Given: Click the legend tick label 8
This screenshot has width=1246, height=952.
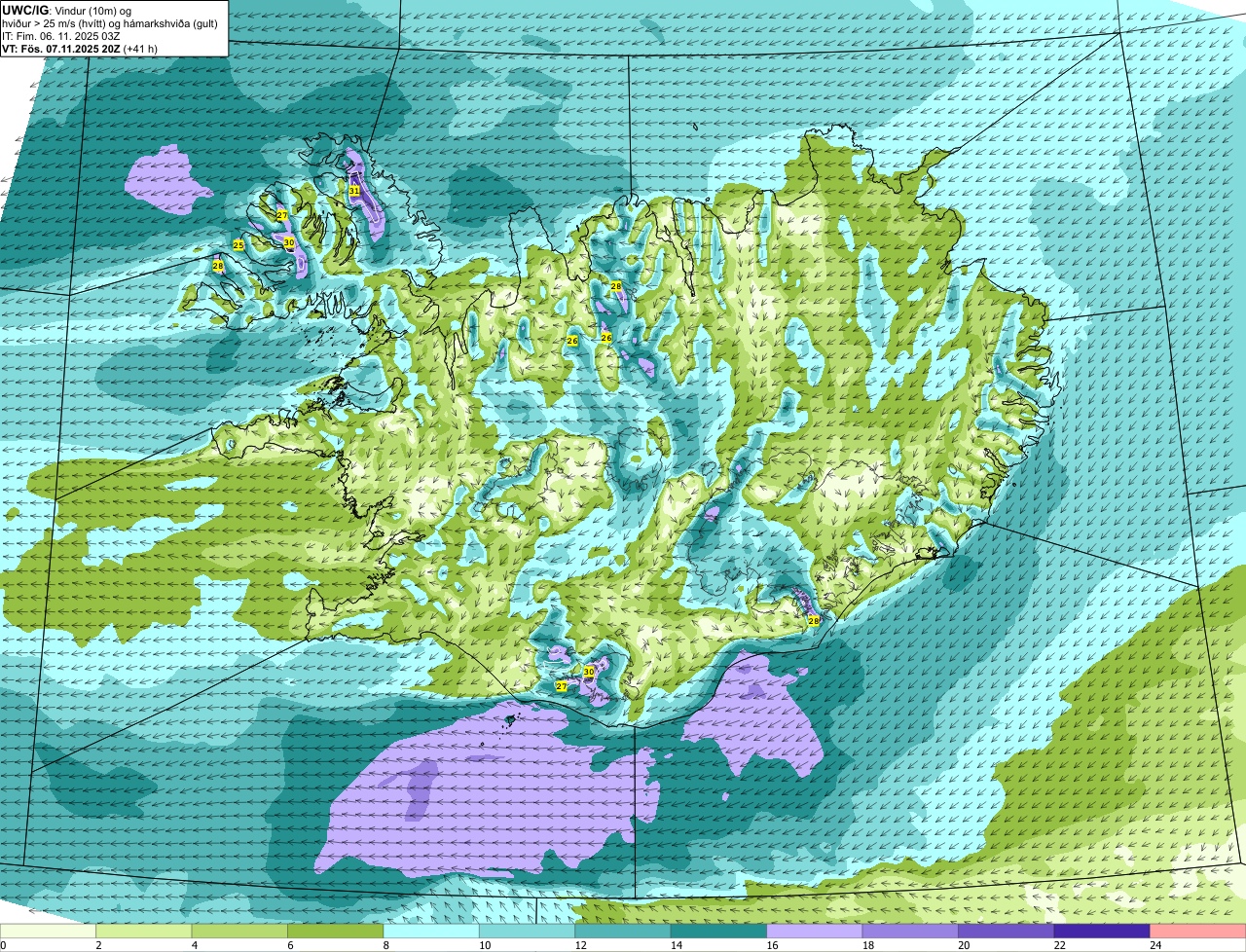Looking at the screenshot, I should [385, 945].
